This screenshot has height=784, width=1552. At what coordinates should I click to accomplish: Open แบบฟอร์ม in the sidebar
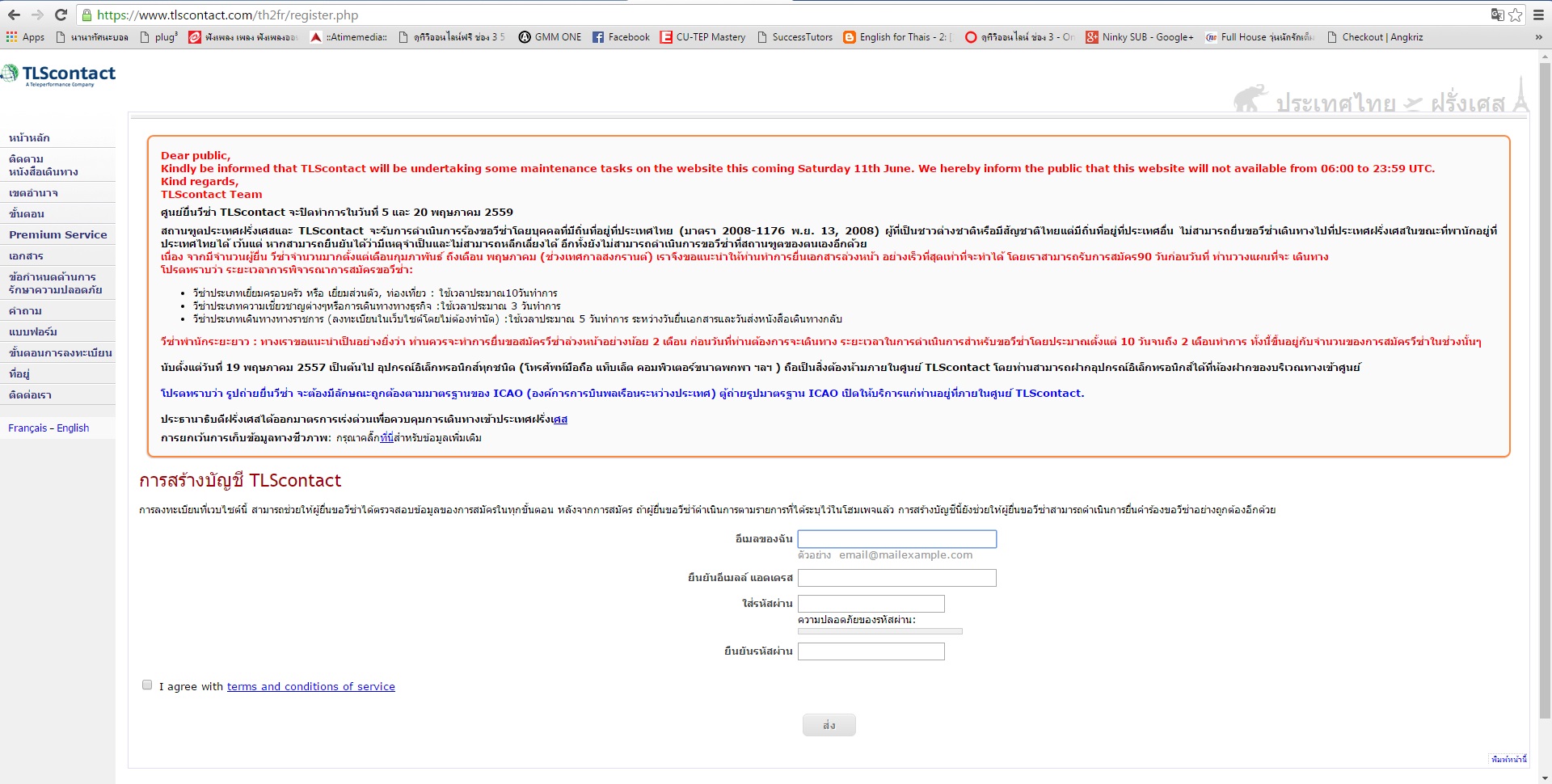point(32,331)
